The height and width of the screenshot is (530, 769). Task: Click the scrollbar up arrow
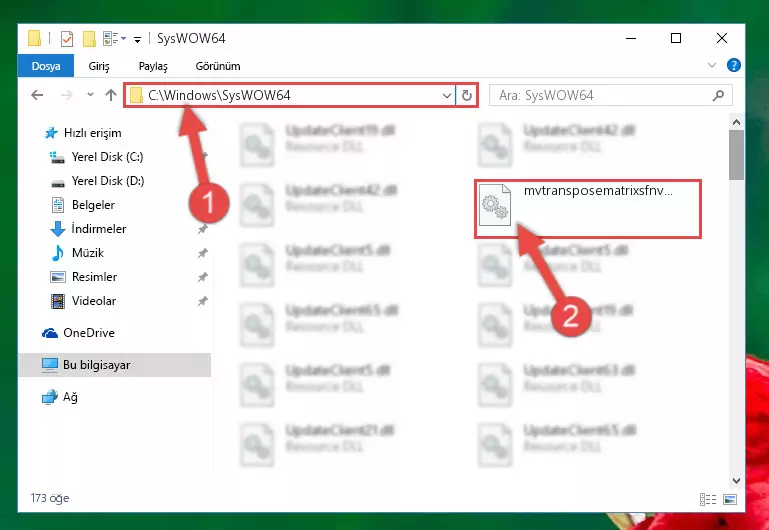736,122
